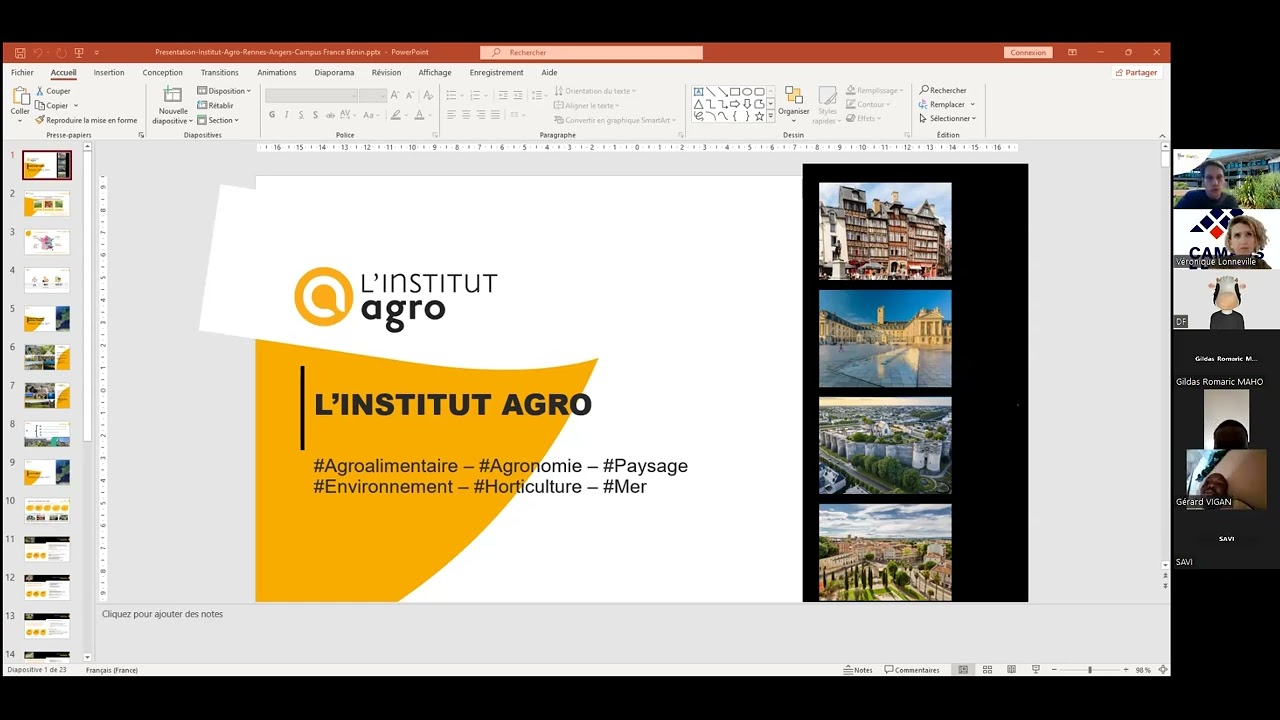The height and width of the screenshot is (720, 1280).
Task: Start slideshow from beginning using quick access icon
Action: coord(79,52)
